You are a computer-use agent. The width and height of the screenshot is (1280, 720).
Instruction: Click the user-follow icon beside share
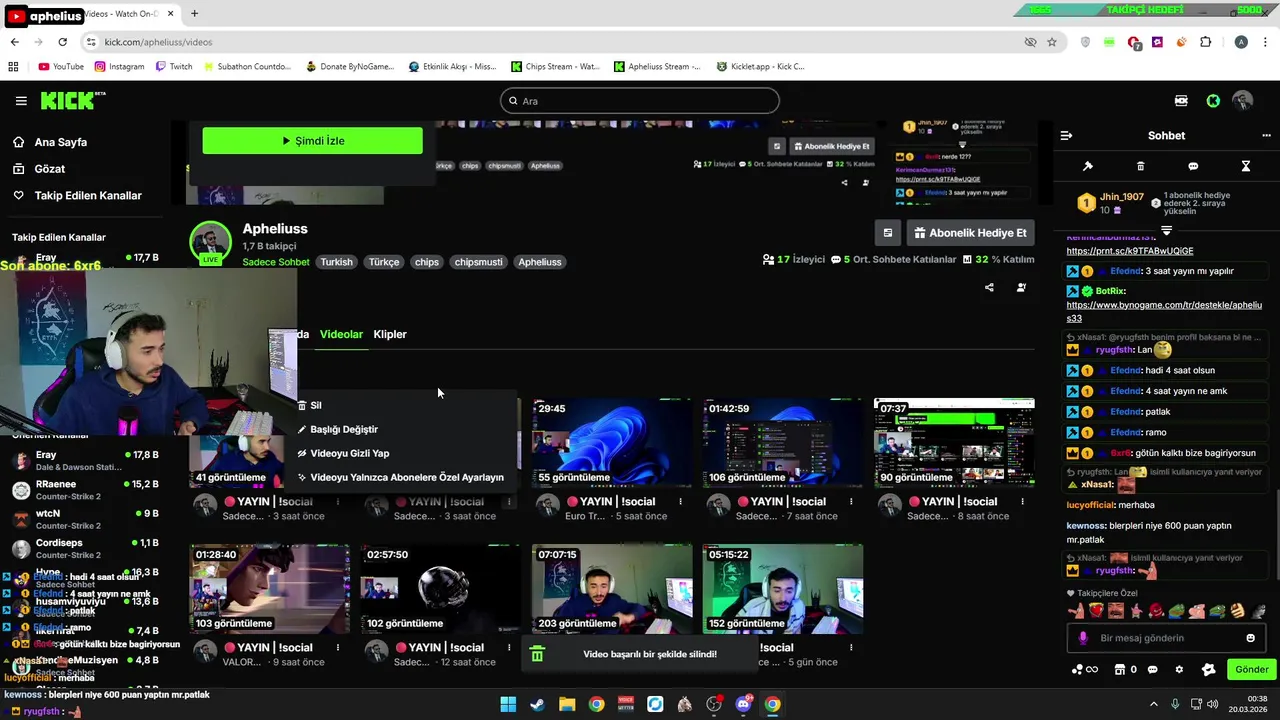tap(1021, 288)
